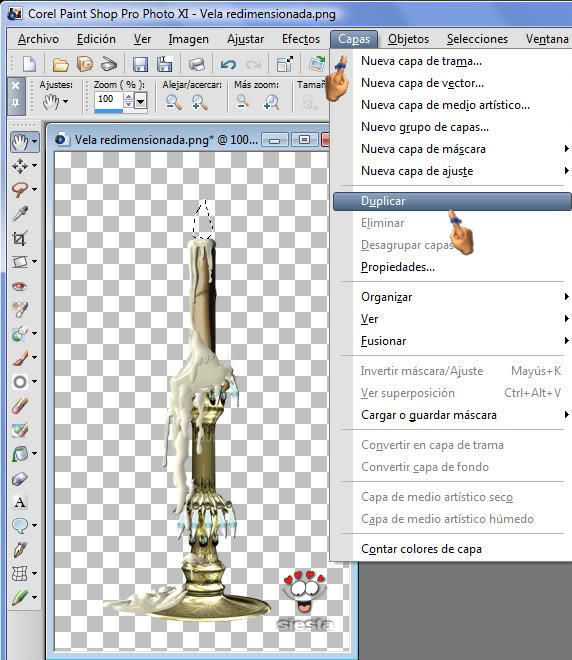Select the Pen tool

tap(20, 550)
